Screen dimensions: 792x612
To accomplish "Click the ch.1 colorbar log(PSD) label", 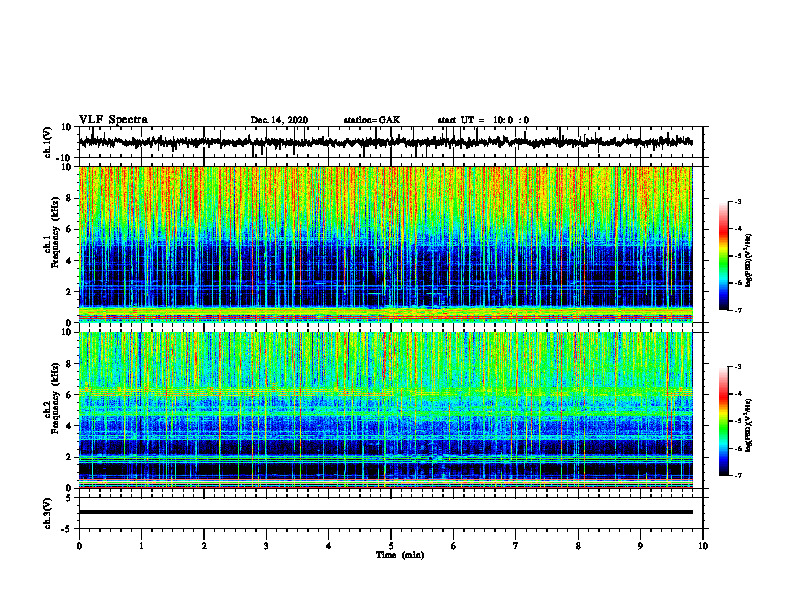I will [749, 261].
